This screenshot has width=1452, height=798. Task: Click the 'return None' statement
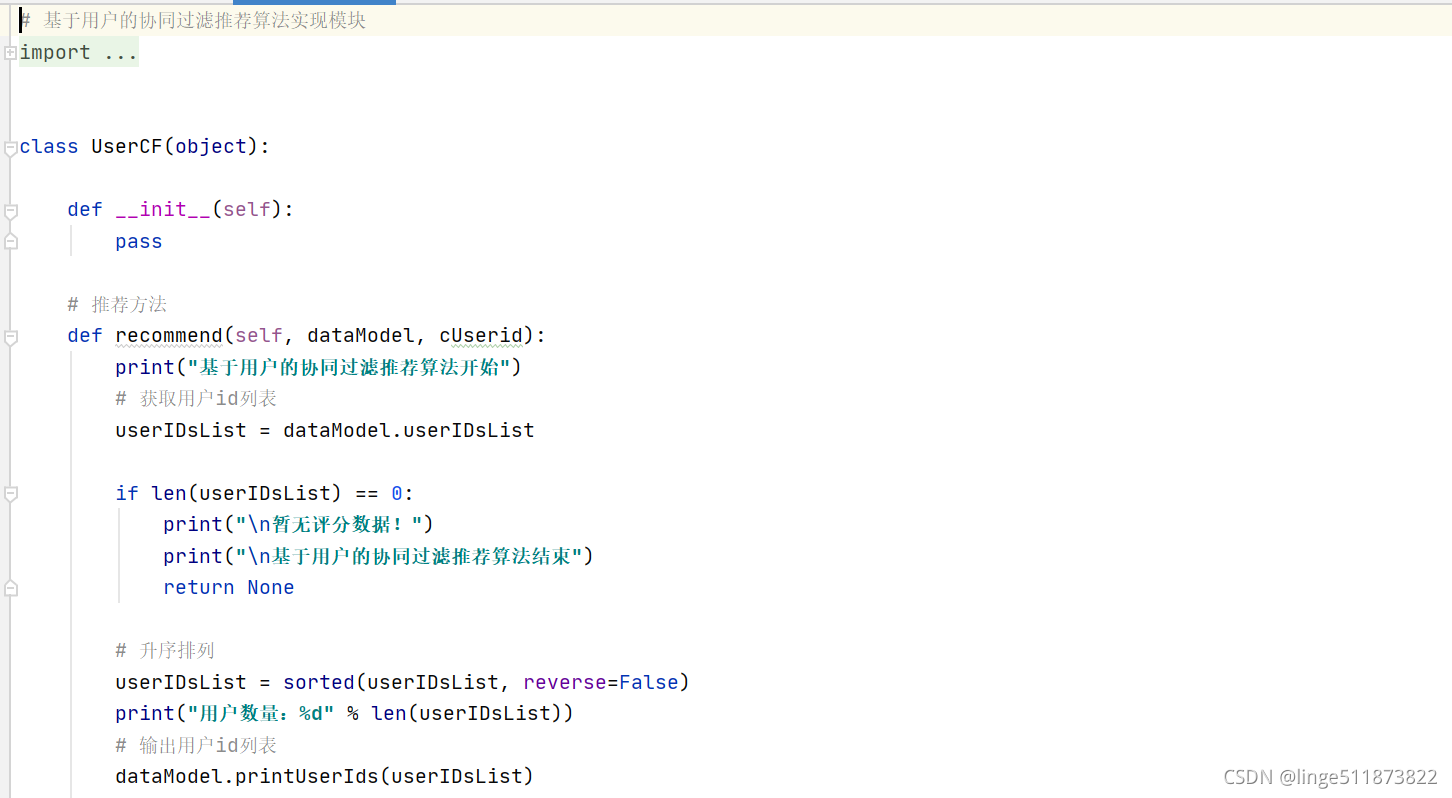(229, 587)
